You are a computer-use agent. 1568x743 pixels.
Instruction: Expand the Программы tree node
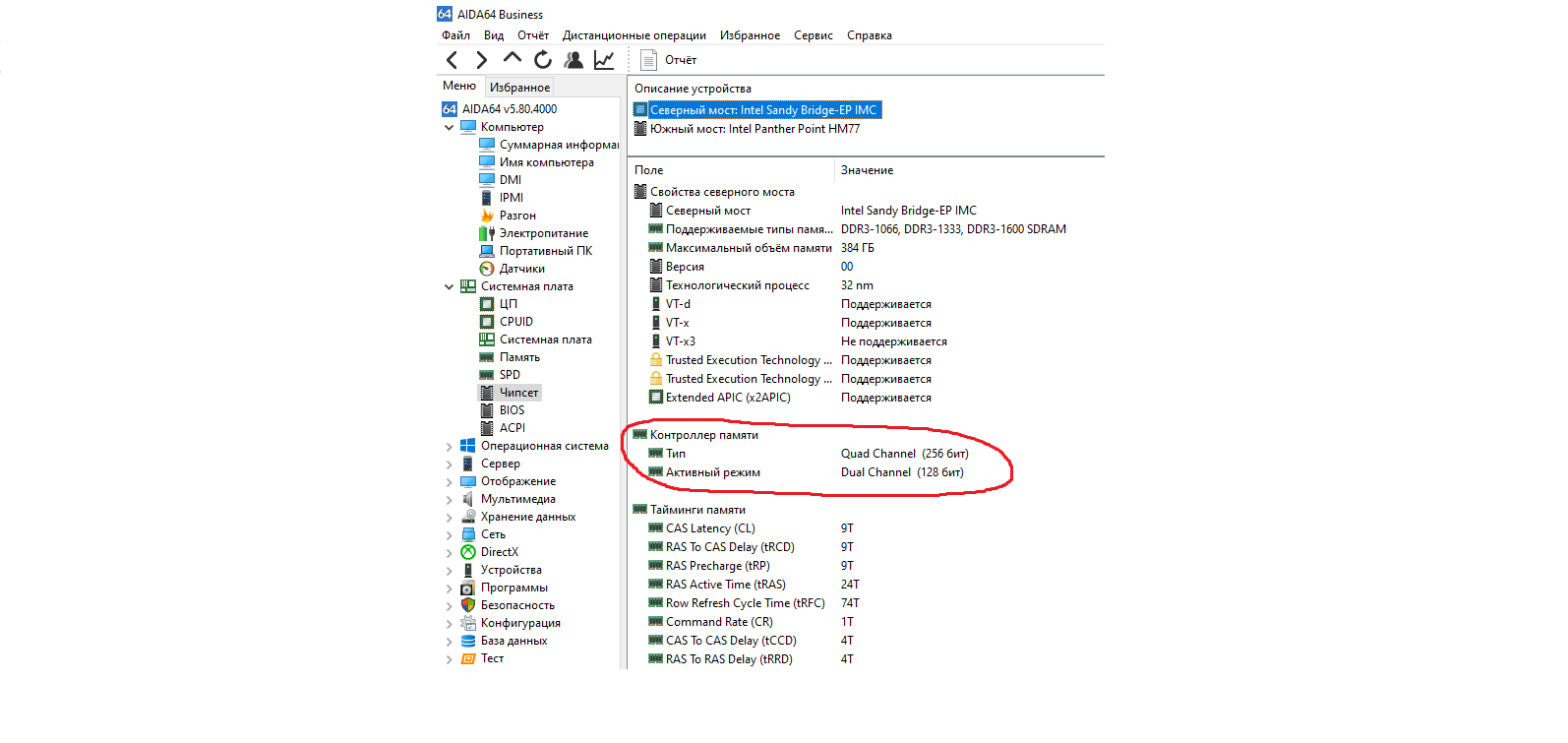450,588
